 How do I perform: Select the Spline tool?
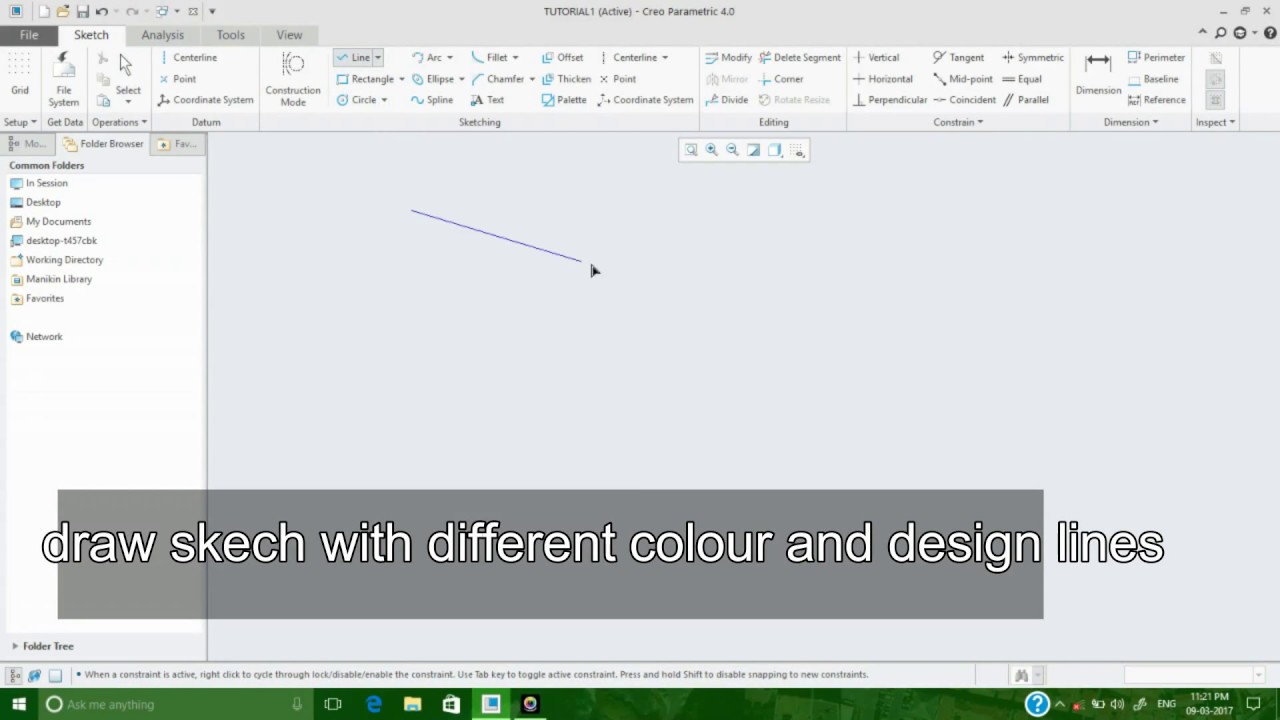pyautogui.click(x=432, y=100)
